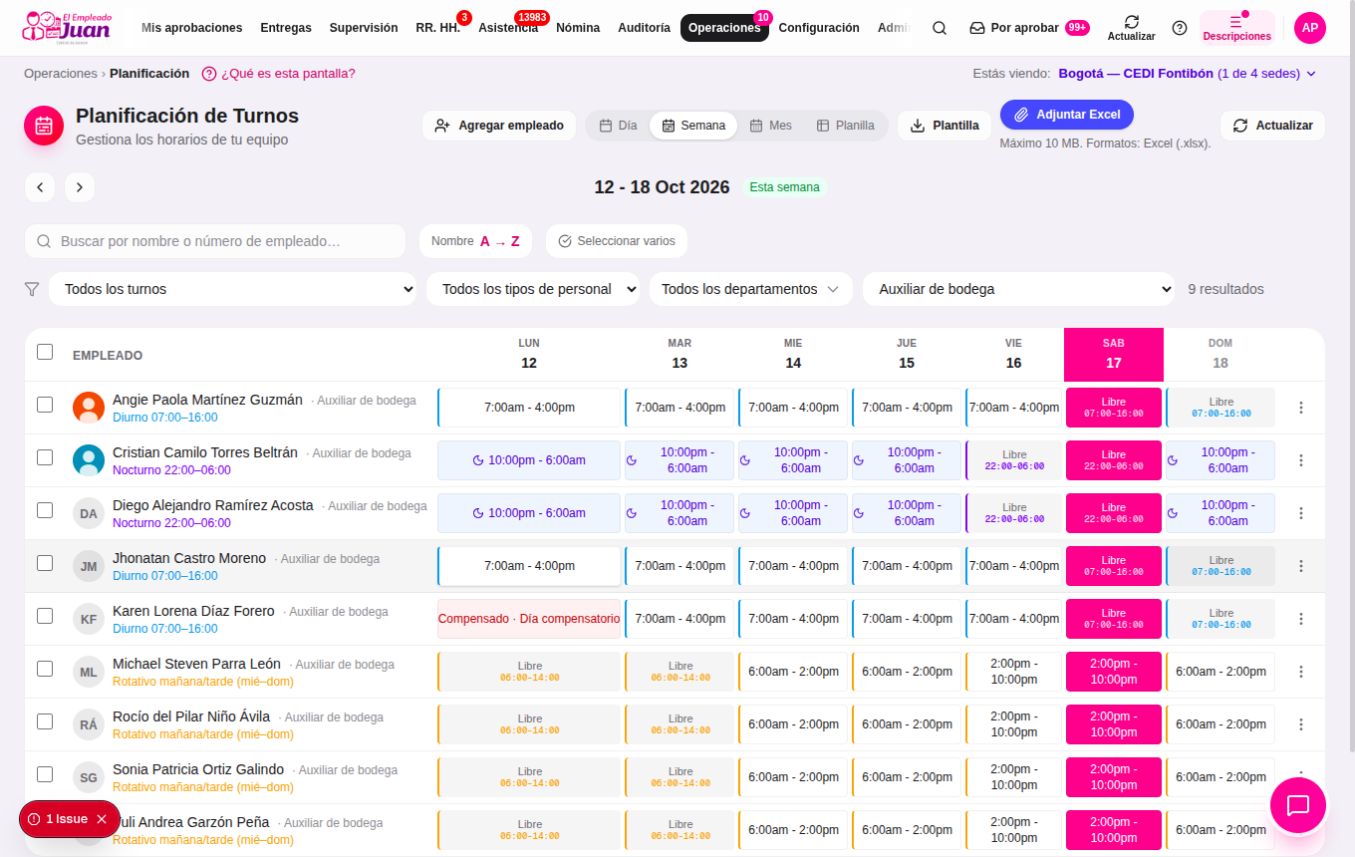
Task: Download the Plantilla template
Action: click(x=945, y=126)
